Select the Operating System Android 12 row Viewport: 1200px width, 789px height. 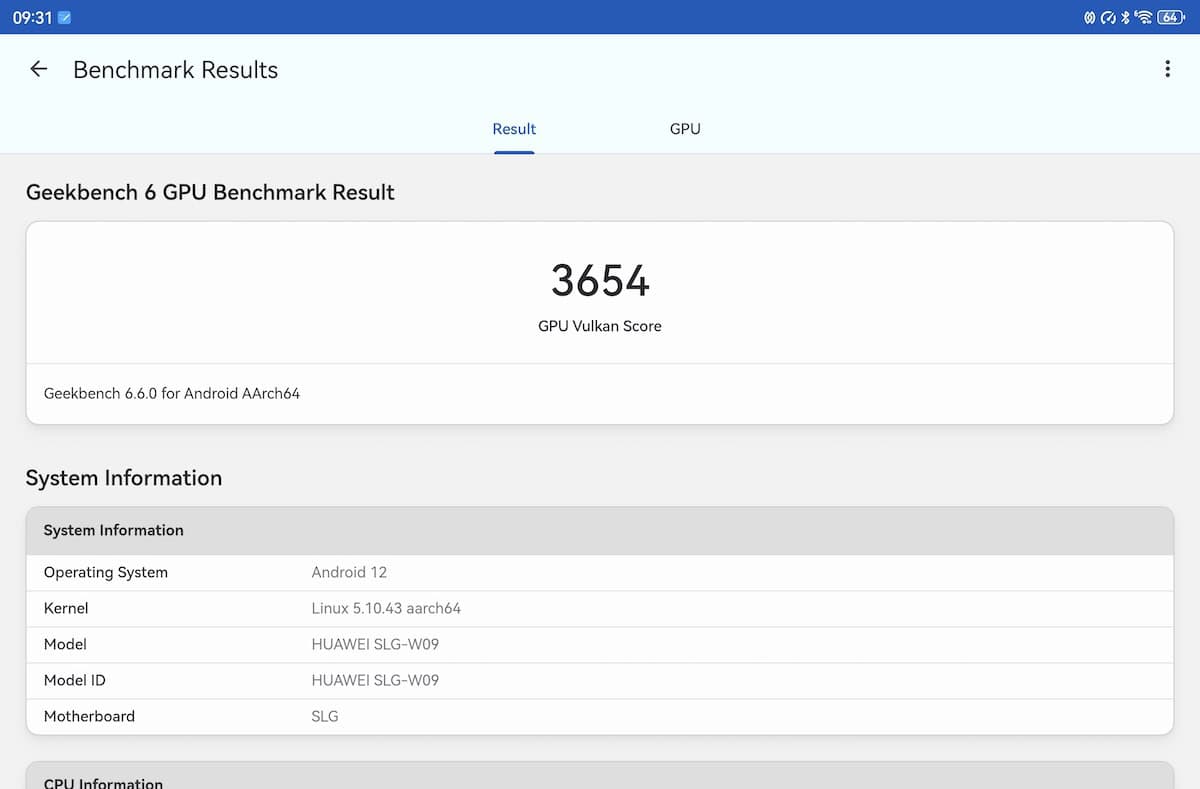click(x=599, y=573)
